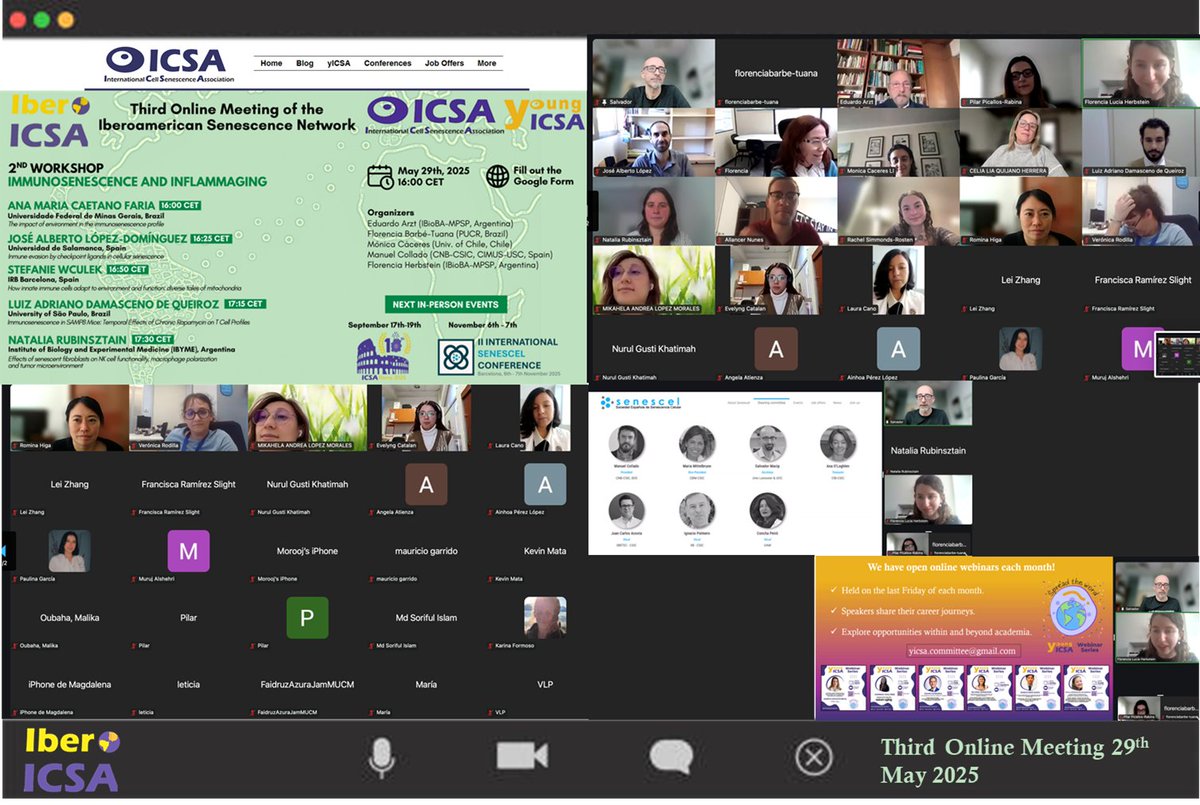This screenshot has width=1200, height=805.
Task: Open Join us in the Senescel navigation
Action: [854, 402]
